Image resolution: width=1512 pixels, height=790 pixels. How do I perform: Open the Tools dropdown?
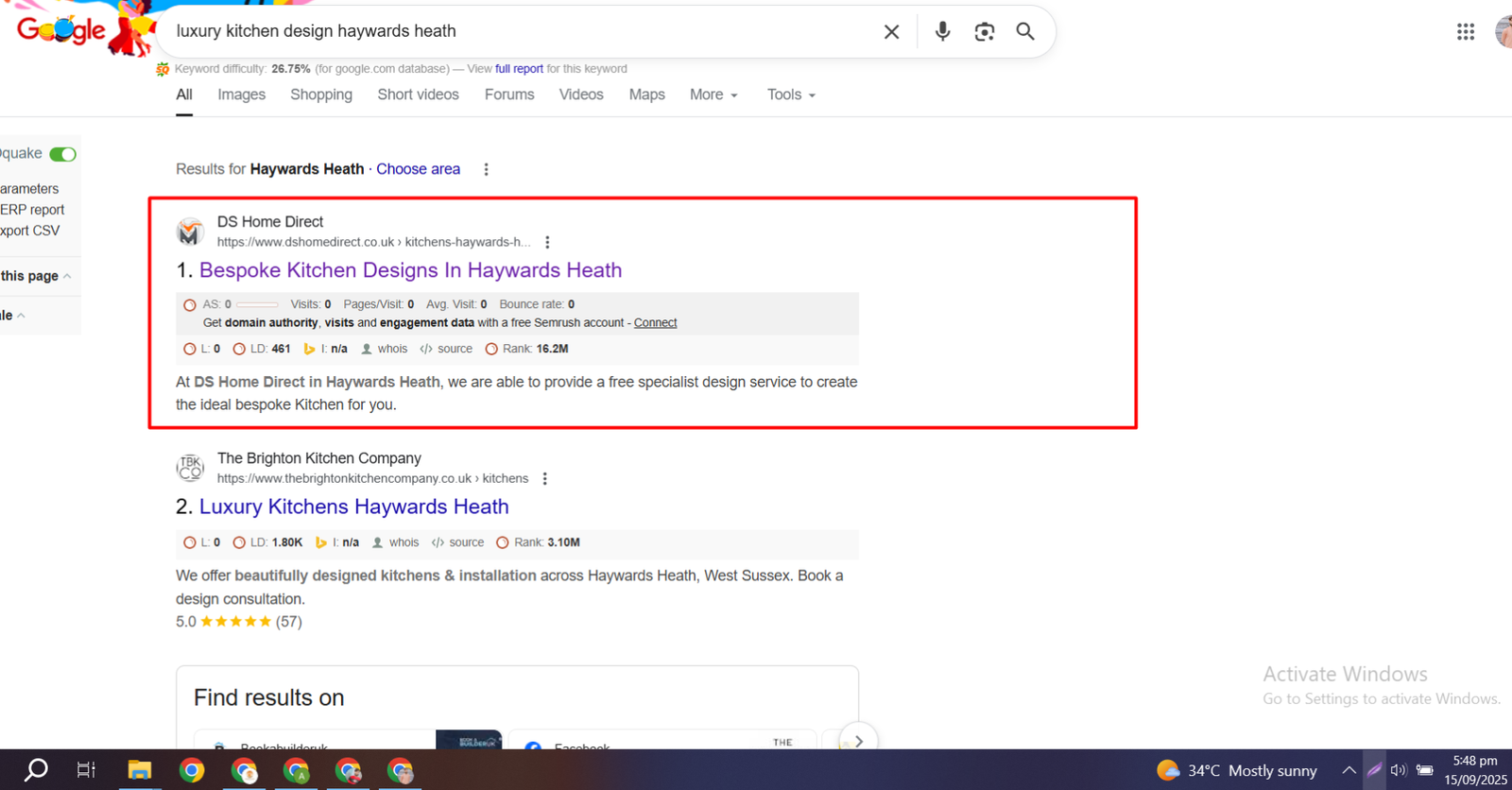point(791,94)
